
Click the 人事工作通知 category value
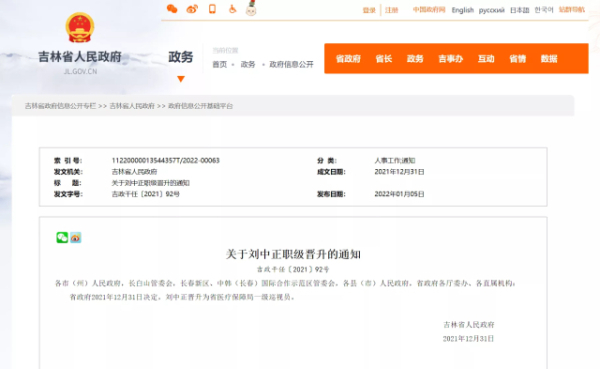[395, 160]
